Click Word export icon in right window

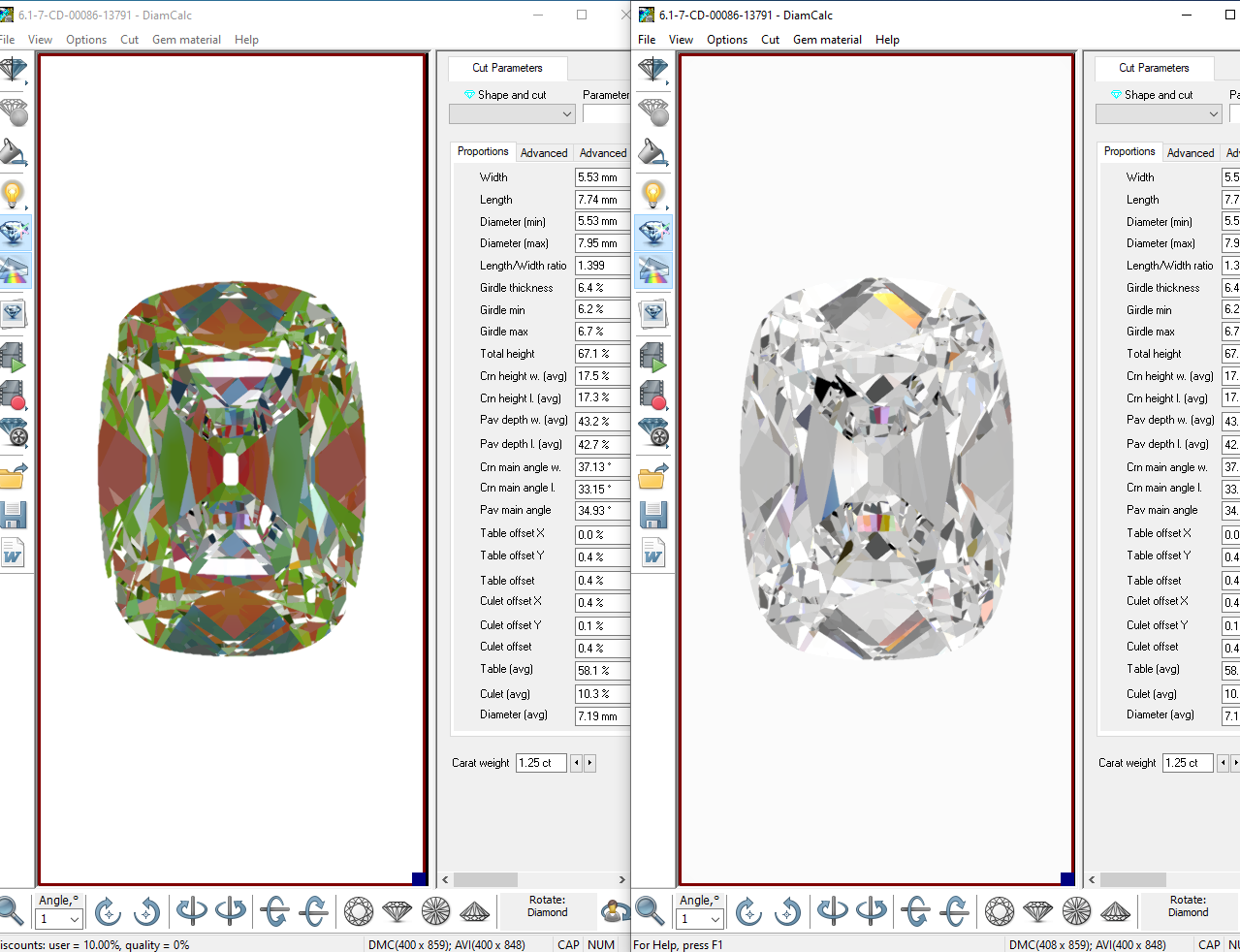(x=653, y=553)
